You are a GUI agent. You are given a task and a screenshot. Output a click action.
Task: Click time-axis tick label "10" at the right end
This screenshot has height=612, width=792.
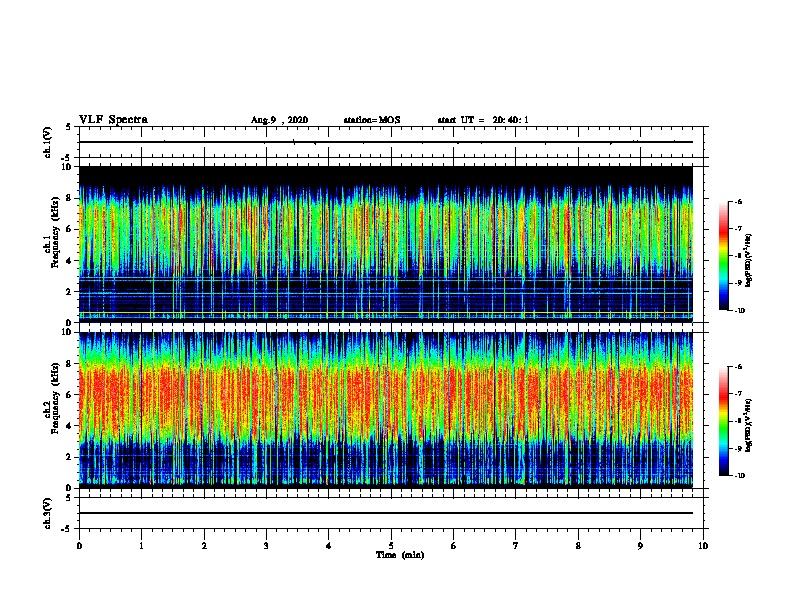pos(703,546)
